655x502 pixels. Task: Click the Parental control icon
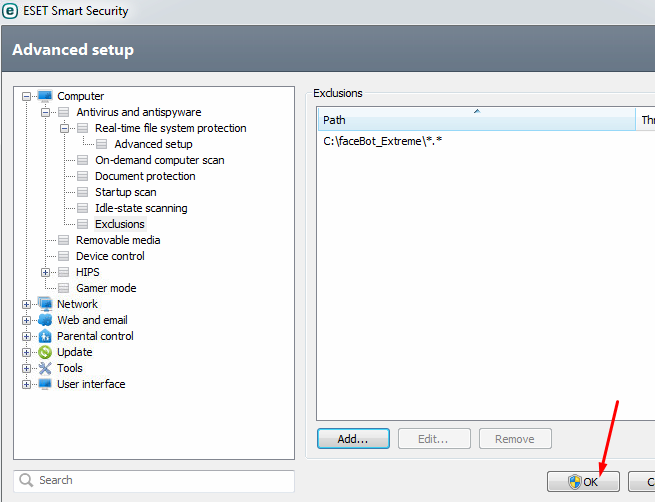pyautogui.click(x=45, y=336)
